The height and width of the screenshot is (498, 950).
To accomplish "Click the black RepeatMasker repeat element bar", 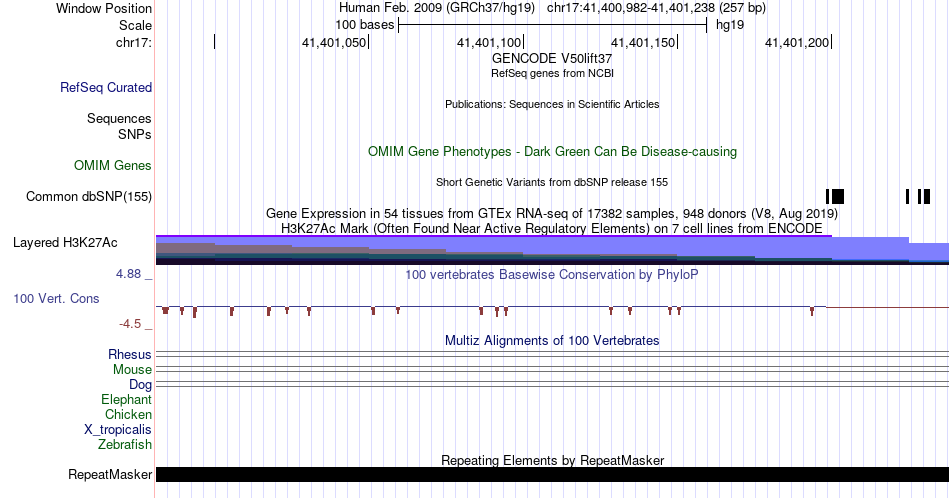I will click(552, 474).
